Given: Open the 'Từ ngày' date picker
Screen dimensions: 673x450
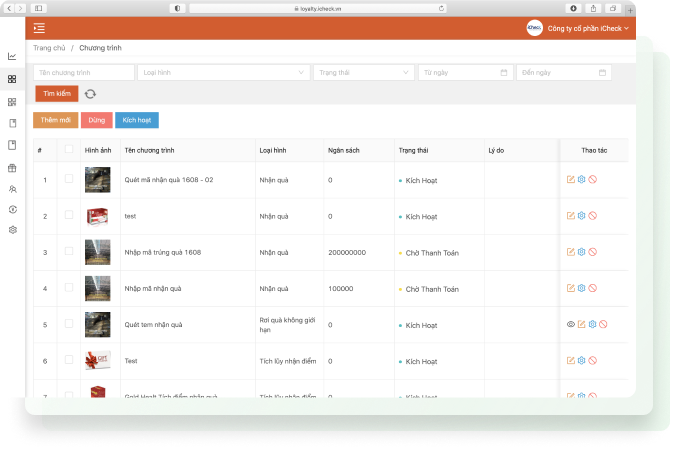Looking at the screenshot, I should (x=466, y=73).
